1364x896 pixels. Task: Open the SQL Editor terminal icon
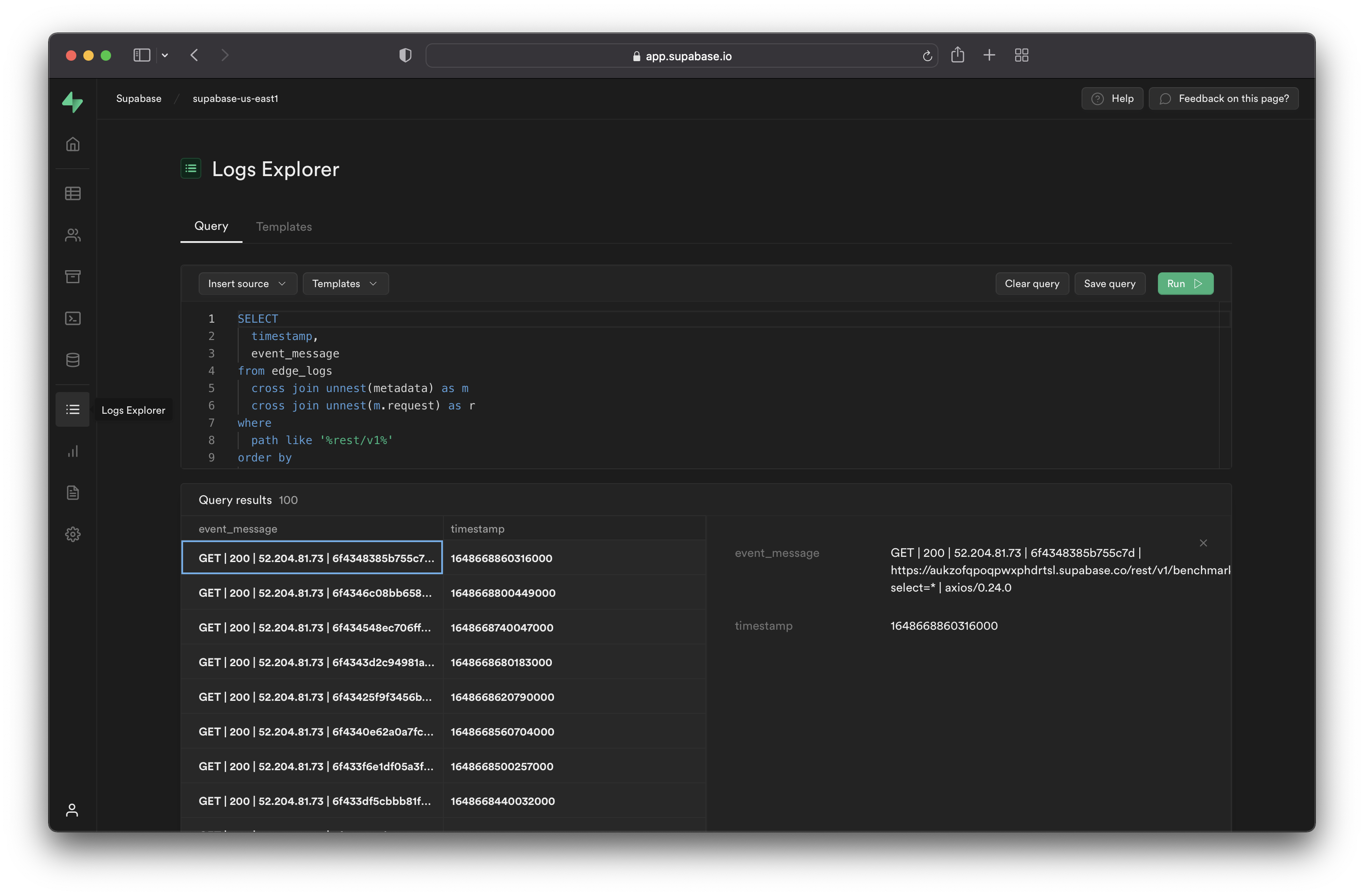72,318
